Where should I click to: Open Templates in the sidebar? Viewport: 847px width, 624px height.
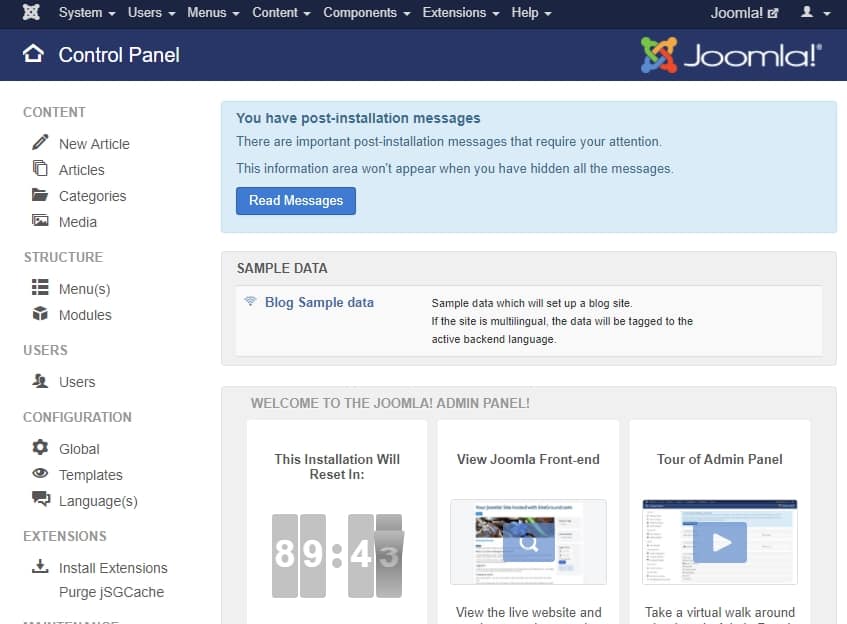click(91, 475)
